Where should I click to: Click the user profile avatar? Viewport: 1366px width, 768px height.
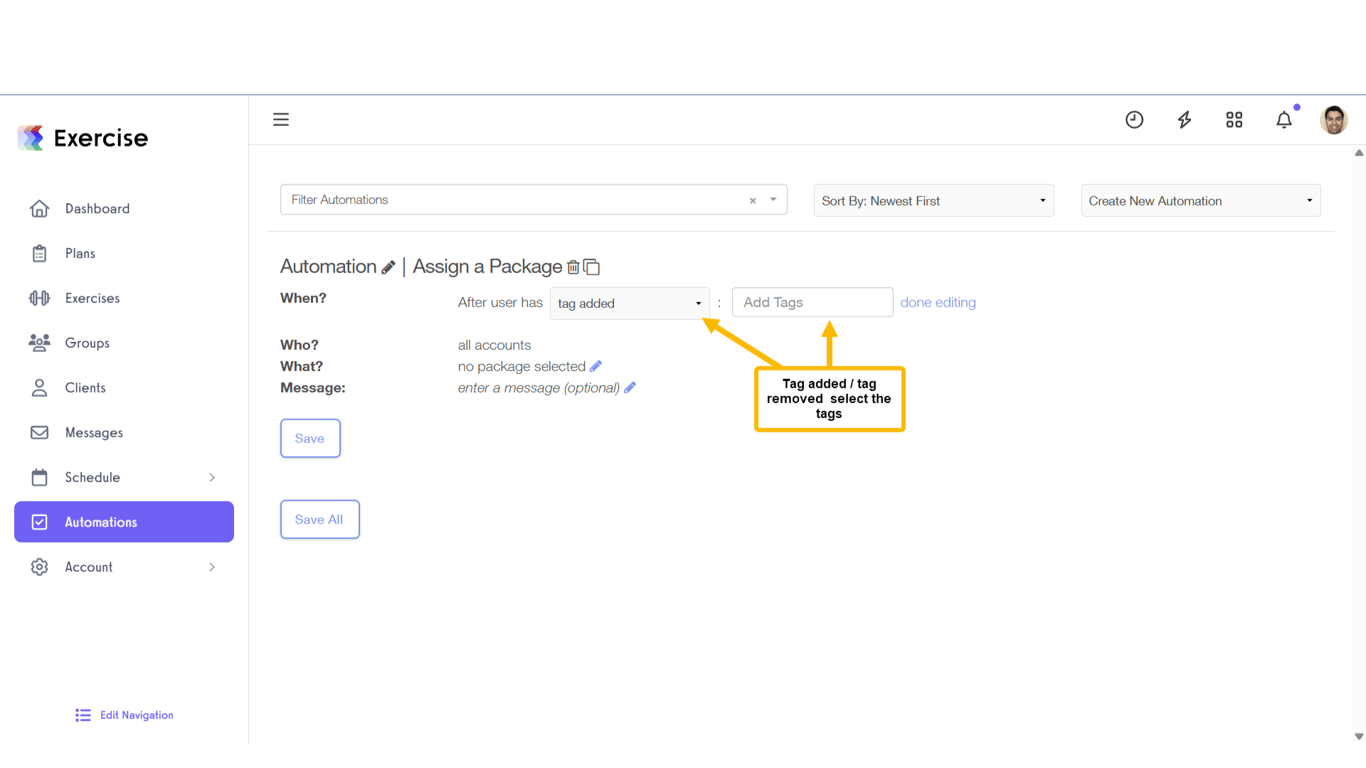[x=1333, y=120]
